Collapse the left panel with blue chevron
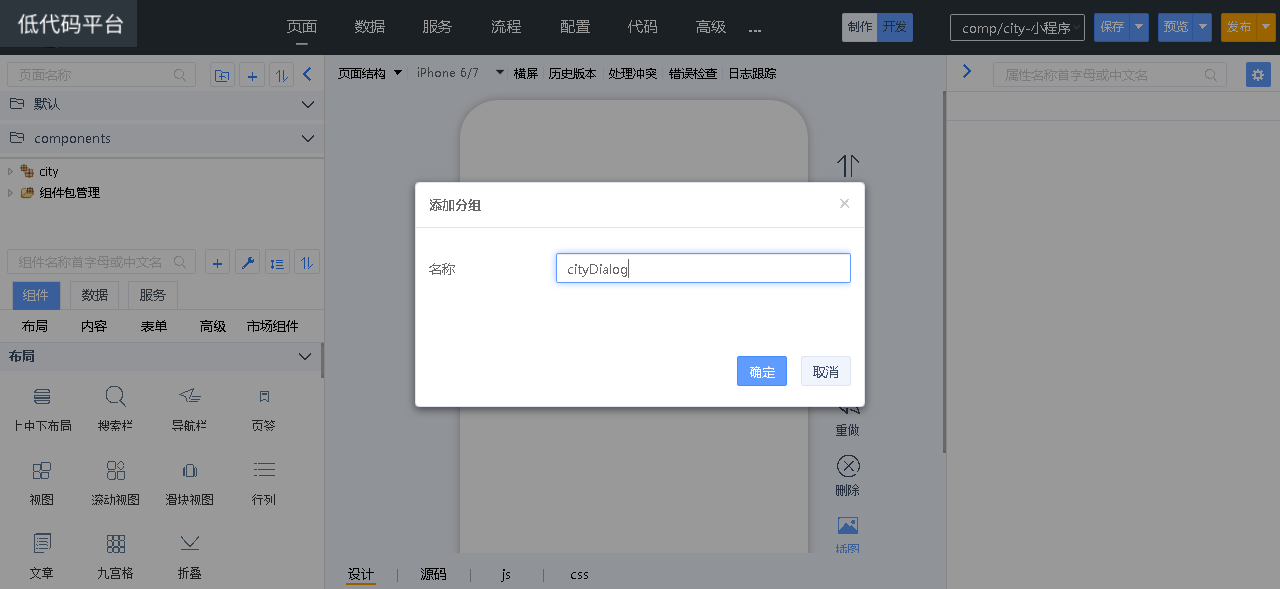The width and height of the screenshot is (1280, 589). click(x=307, y=74)
